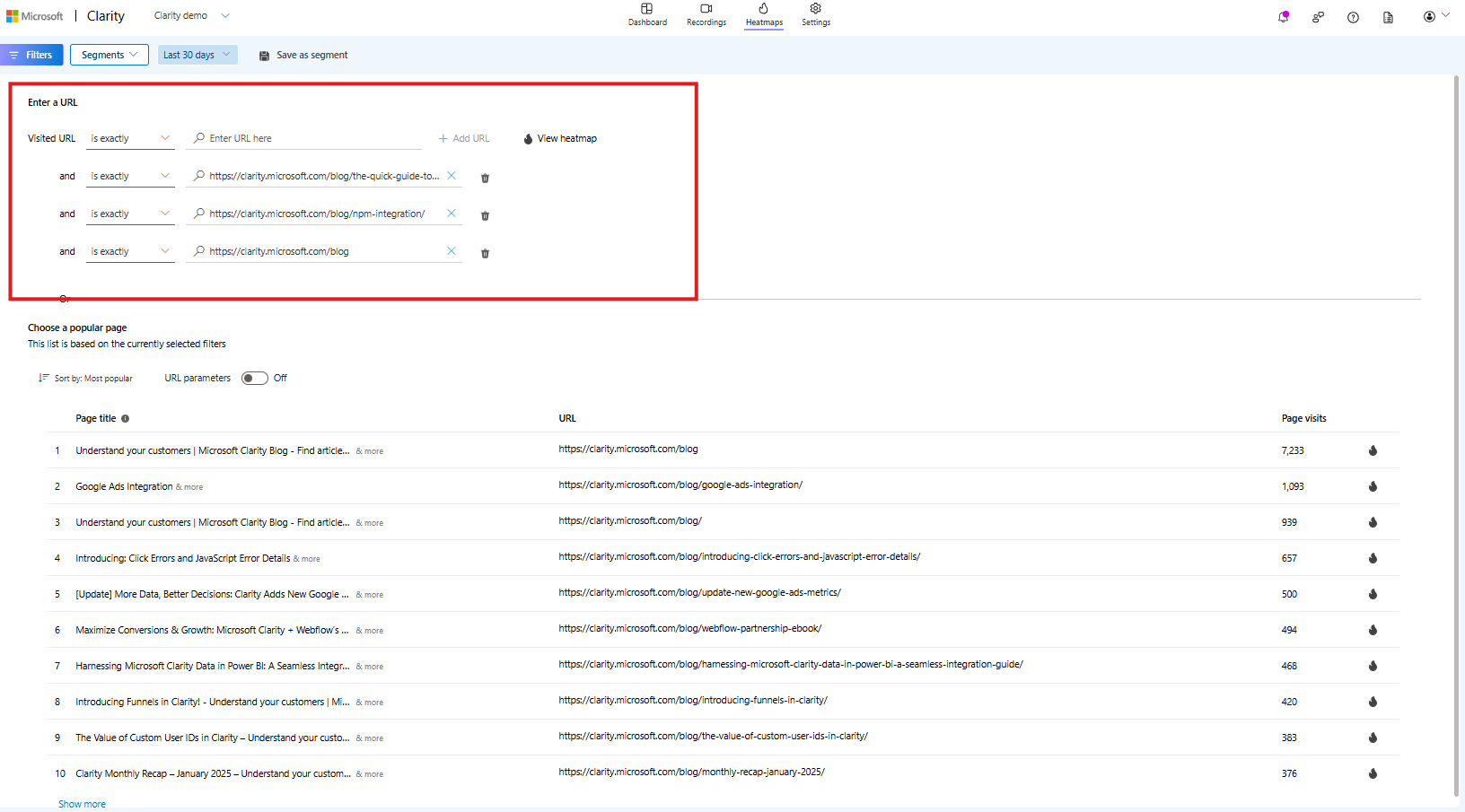Open the-value-of-custom-user-ids URL link
1465x812 pixels.
pos(713,736)
